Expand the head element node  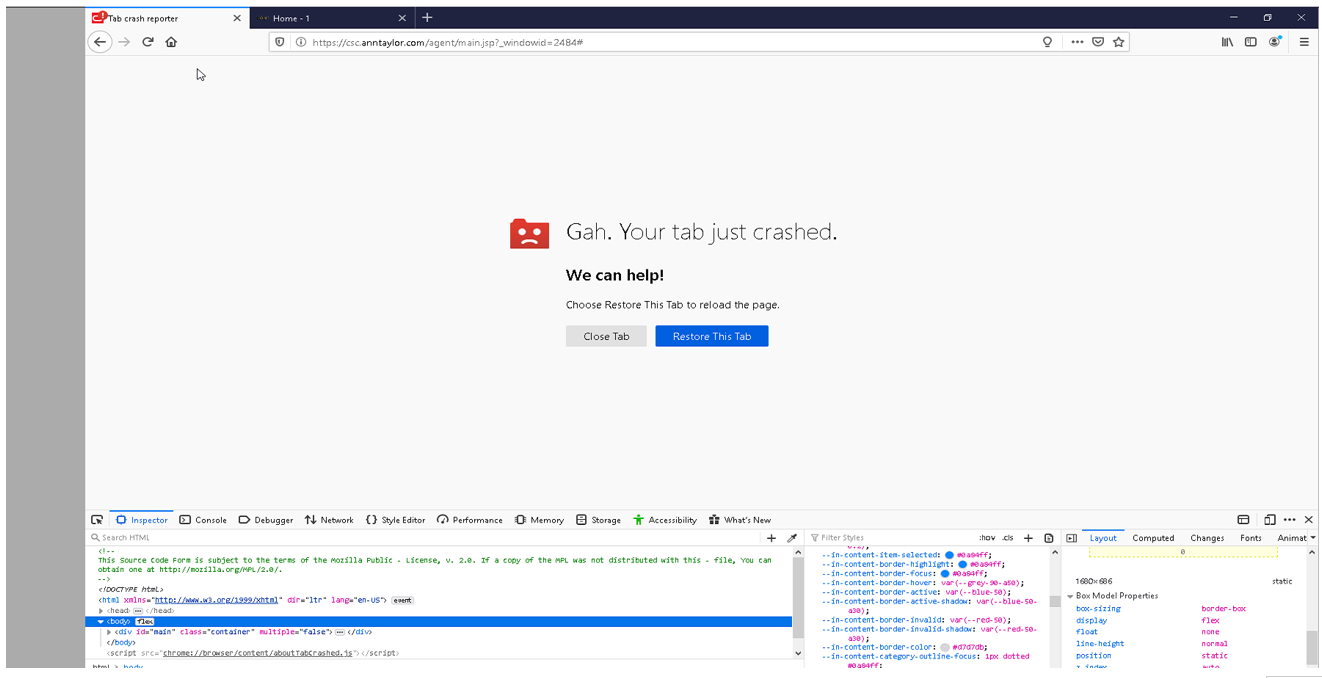(x=101, y=611)
